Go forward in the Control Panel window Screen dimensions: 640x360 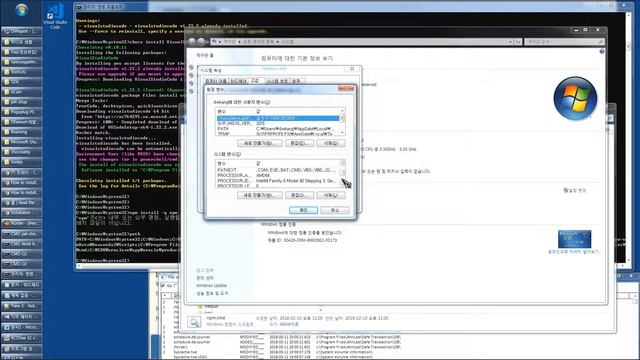point(202,42)
